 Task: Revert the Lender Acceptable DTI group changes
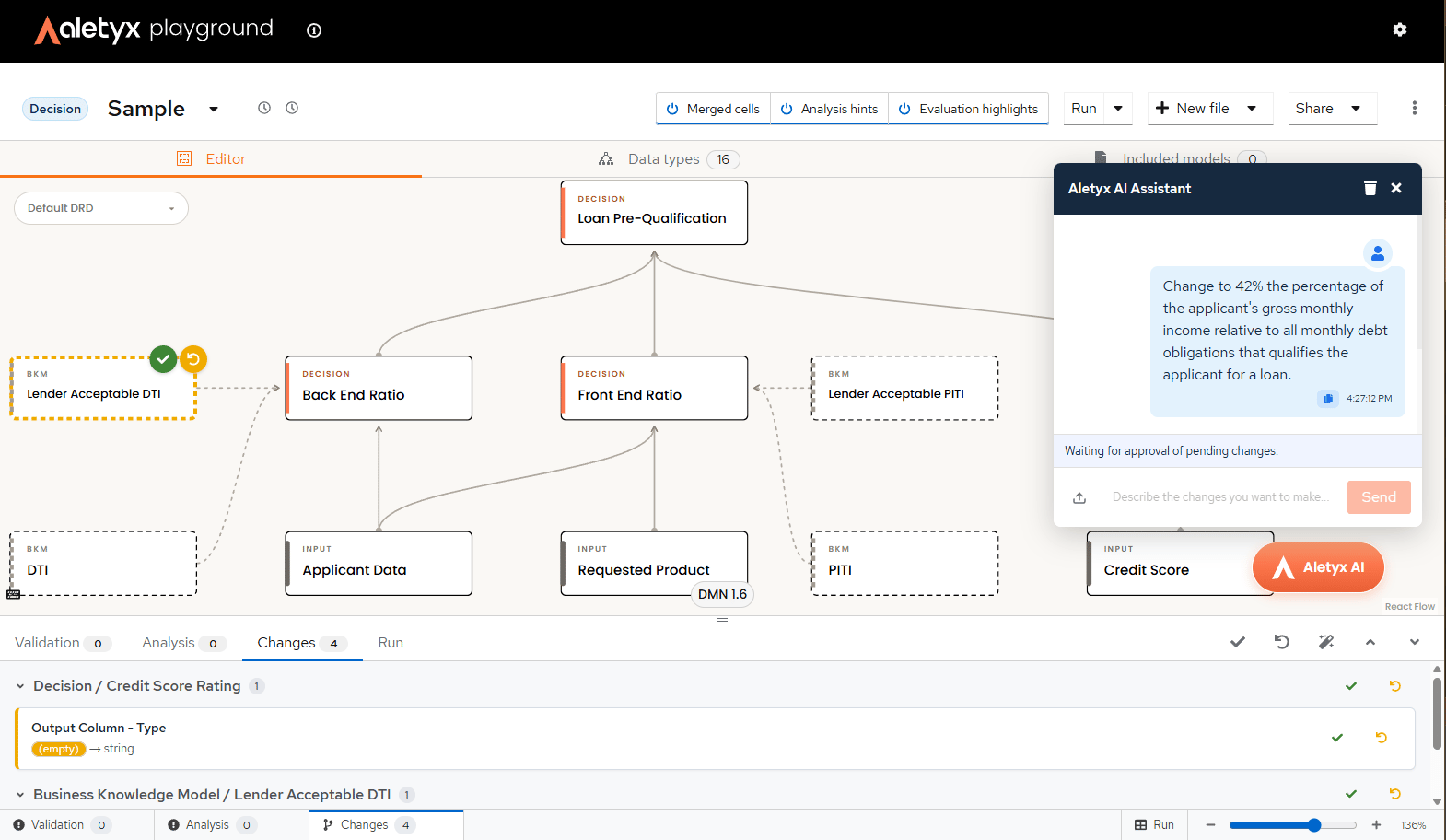tap(1395, 794)
